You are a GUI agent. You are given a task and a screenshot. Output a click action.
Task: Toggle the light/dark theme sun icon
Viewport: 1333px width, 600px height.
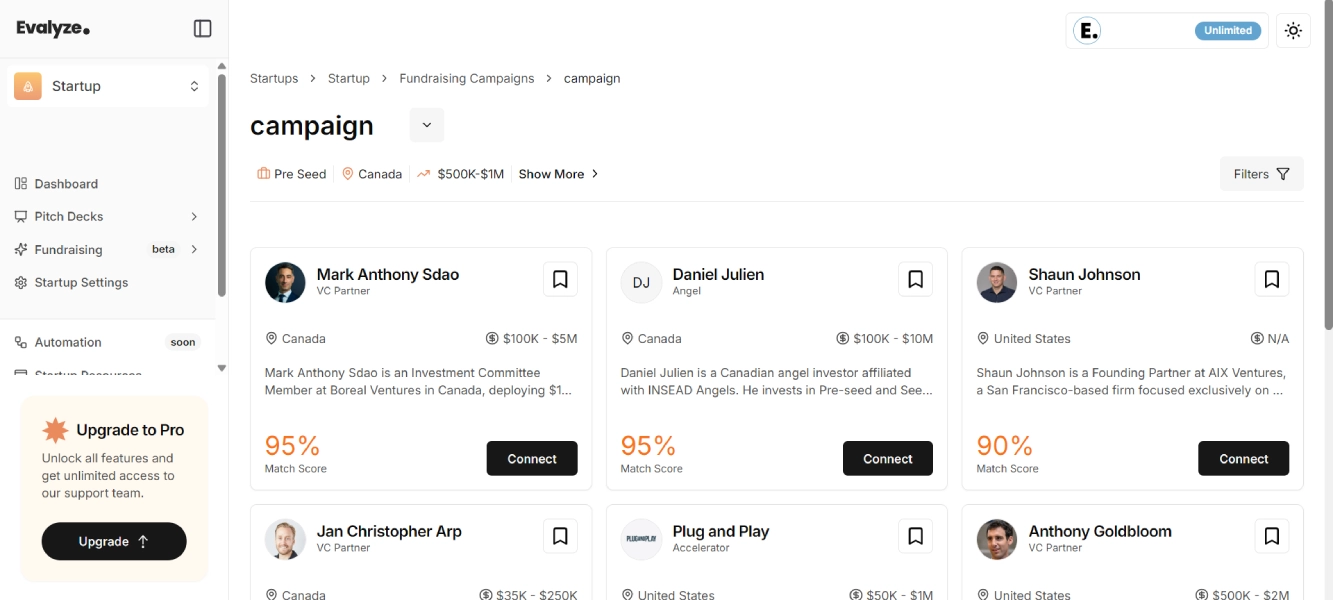pyautogui.click(x=1293, y=31)
